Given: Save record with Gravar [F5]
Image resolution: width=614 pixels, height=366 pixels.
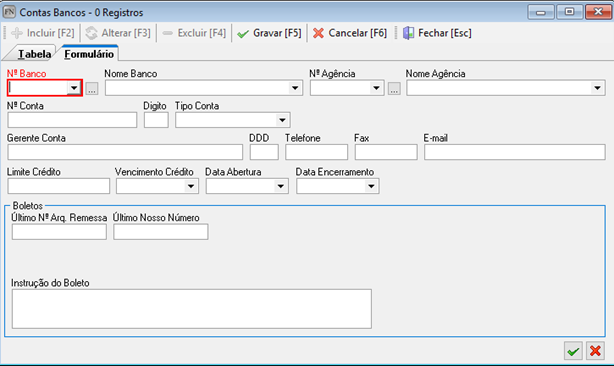Looking at the screenshot, I should point(269,33).
